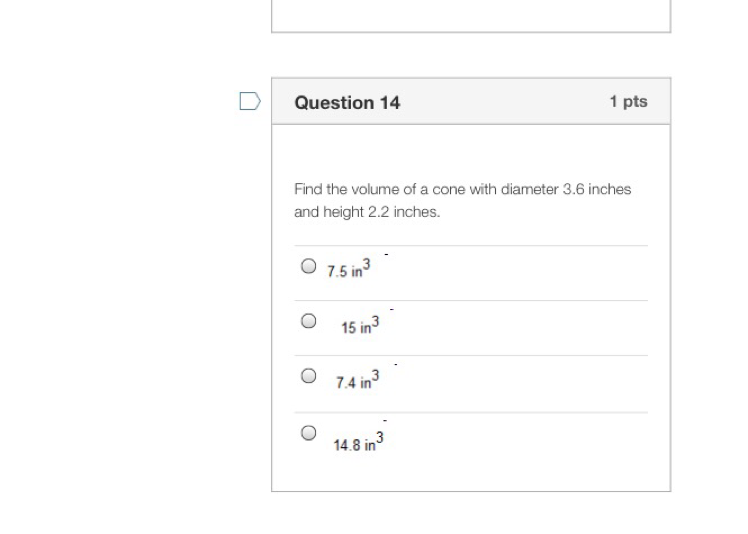Click the 'and height 2.2 inches' line
Image resolution: width=748 pixels, height=534 pixels.
tap(367, 212)
